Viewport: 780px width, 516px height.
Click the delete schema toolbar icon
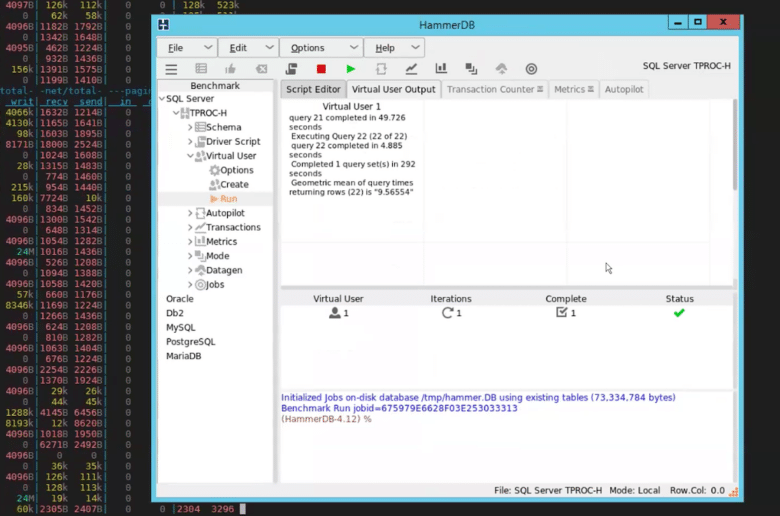(261, 69)
